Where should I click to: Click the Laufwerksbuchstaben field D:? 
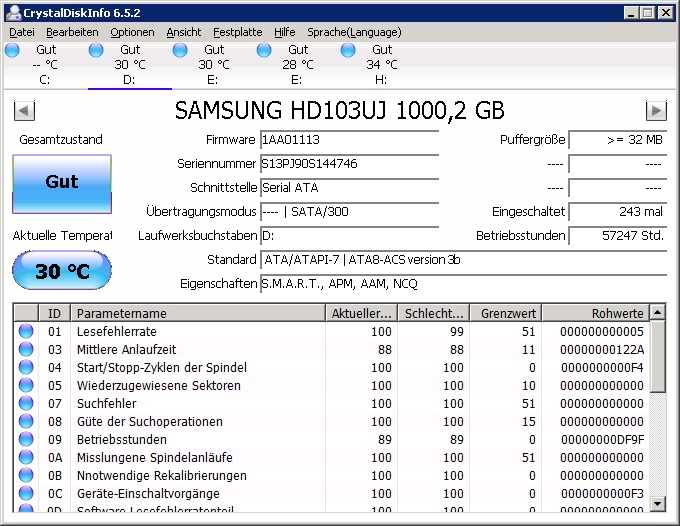point(350,235)
